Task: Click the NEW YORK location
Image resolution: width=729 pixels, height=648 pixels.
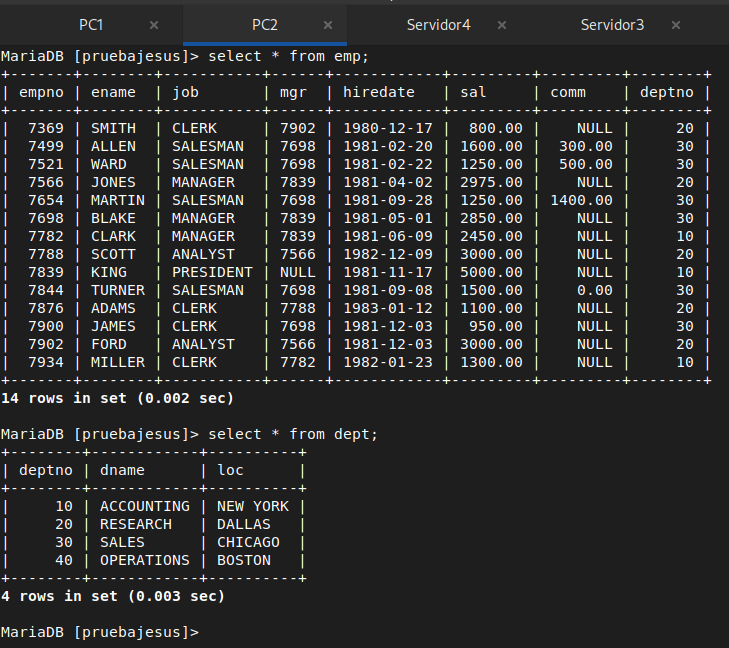Action: pyautogui.click(x=253, y=506)
